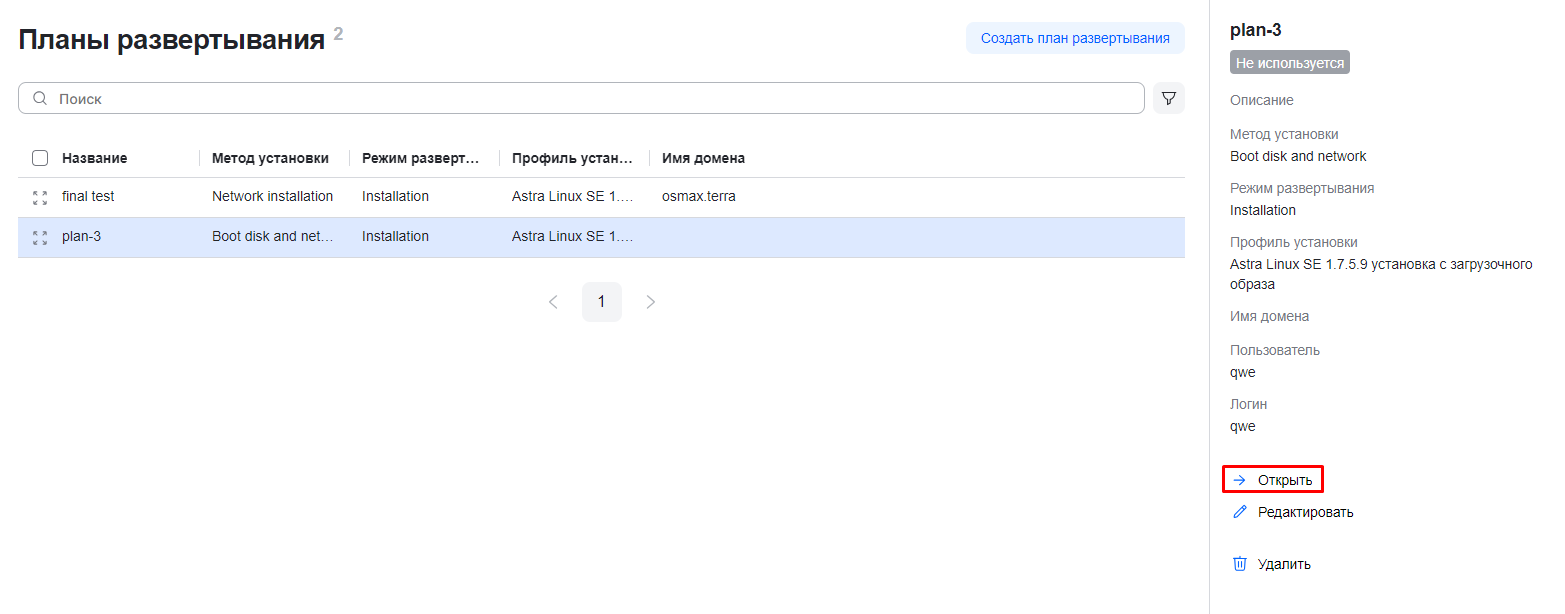The height and width of the screenshot is (614, 1565).
Task: Create a new deployment plan
Action: pos(1074,38)
